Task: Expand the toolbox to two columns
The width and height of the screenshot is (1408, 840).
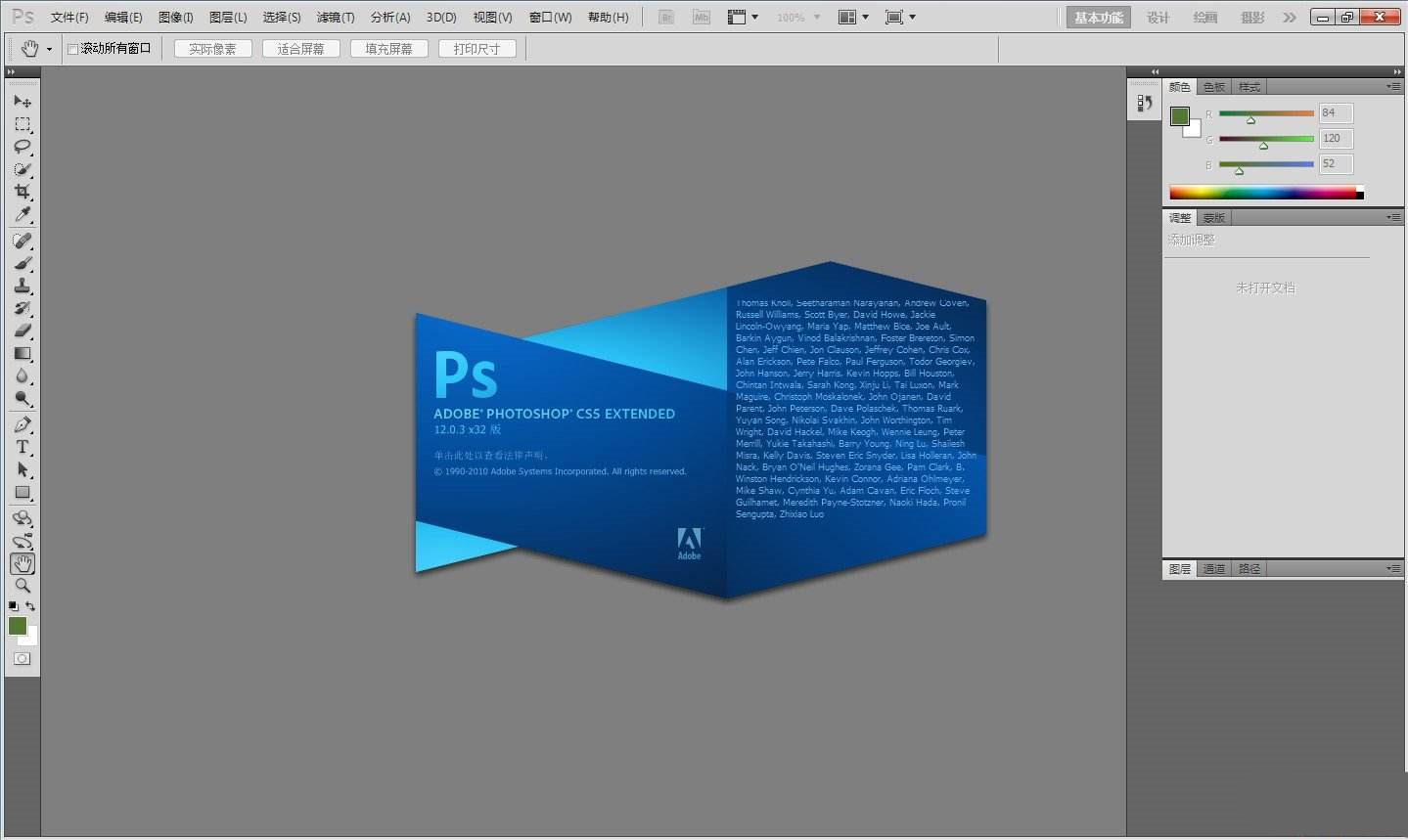Action: (11, 72)
